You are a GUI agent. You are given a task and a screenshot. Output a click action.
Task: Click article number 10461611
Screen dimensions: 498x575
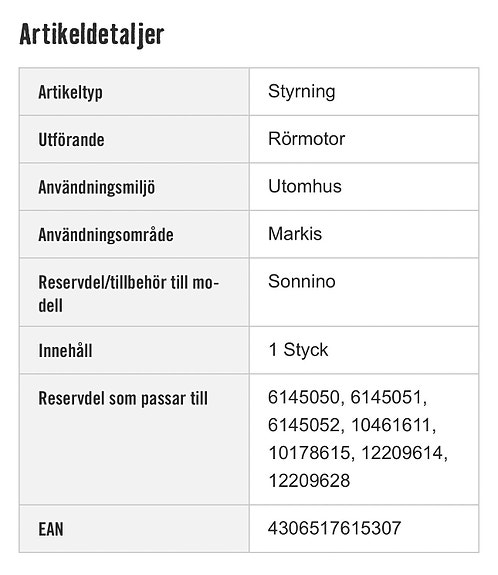tap(391, 425)
